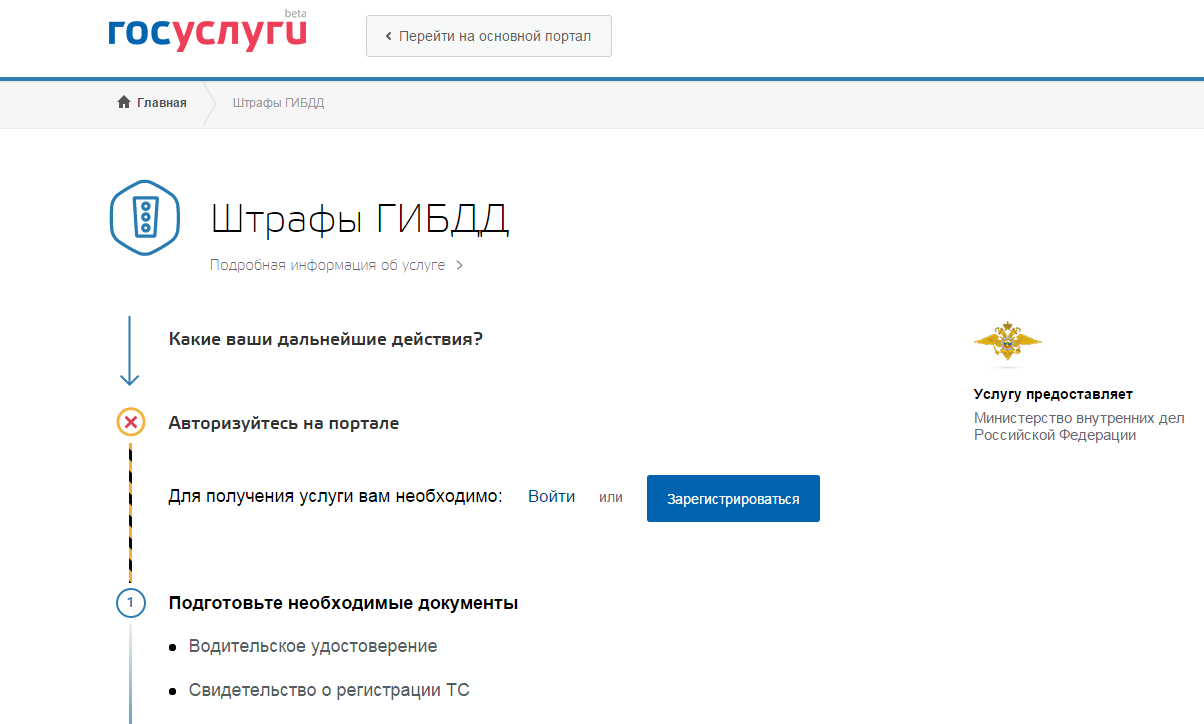Click the Ministry coat of arms emblem
This screenshot has height=724, width=1204.
1007,341
